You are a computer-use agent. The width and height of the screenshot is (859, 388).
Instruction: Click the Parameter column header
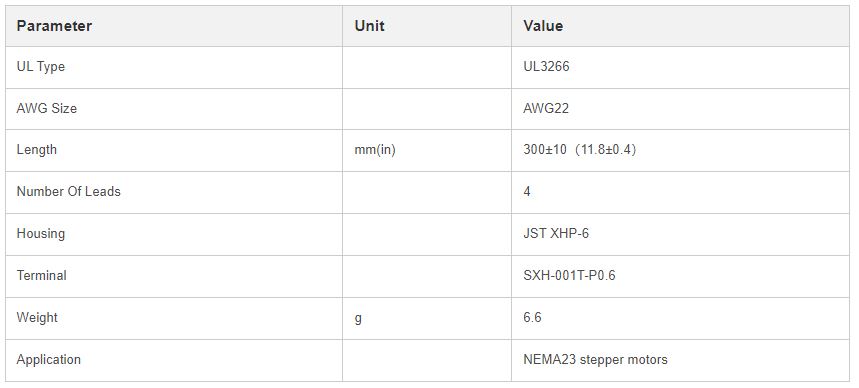54,26
